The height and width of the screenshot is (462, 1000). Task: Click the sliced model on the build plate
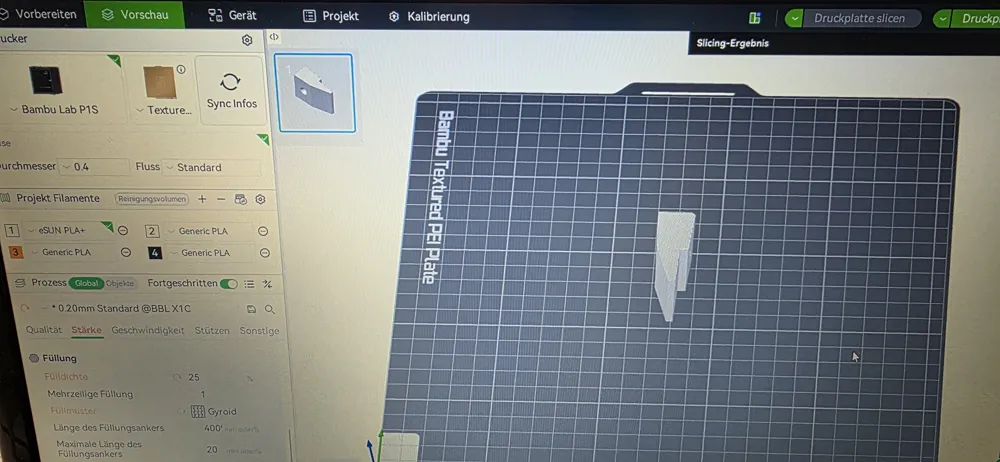[675, 265]
